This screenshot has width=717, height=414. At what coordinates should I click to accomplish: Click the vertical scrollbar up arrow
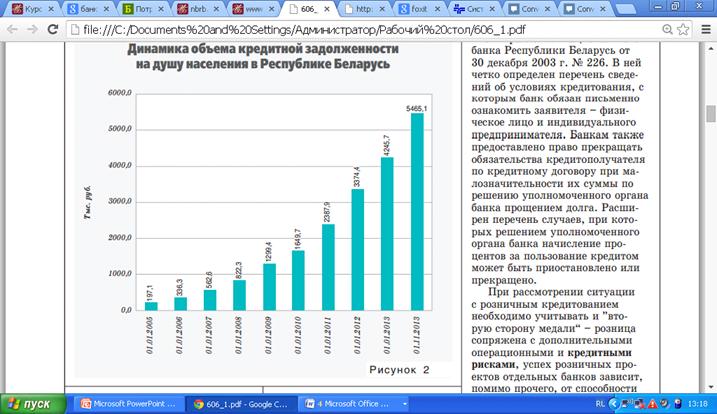710,49
